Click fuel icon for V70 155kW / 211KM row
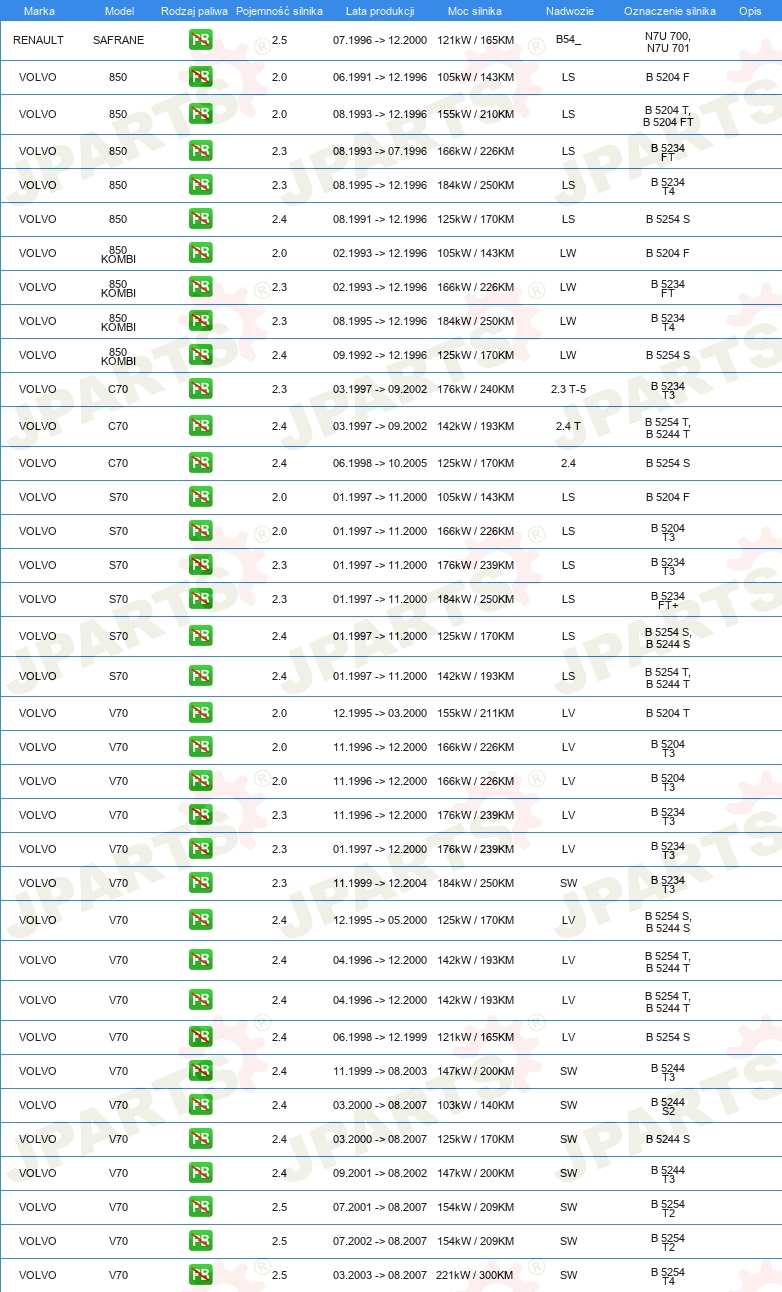The width and height of the screenshot is (782, 1292). click(x=200, y=713)
